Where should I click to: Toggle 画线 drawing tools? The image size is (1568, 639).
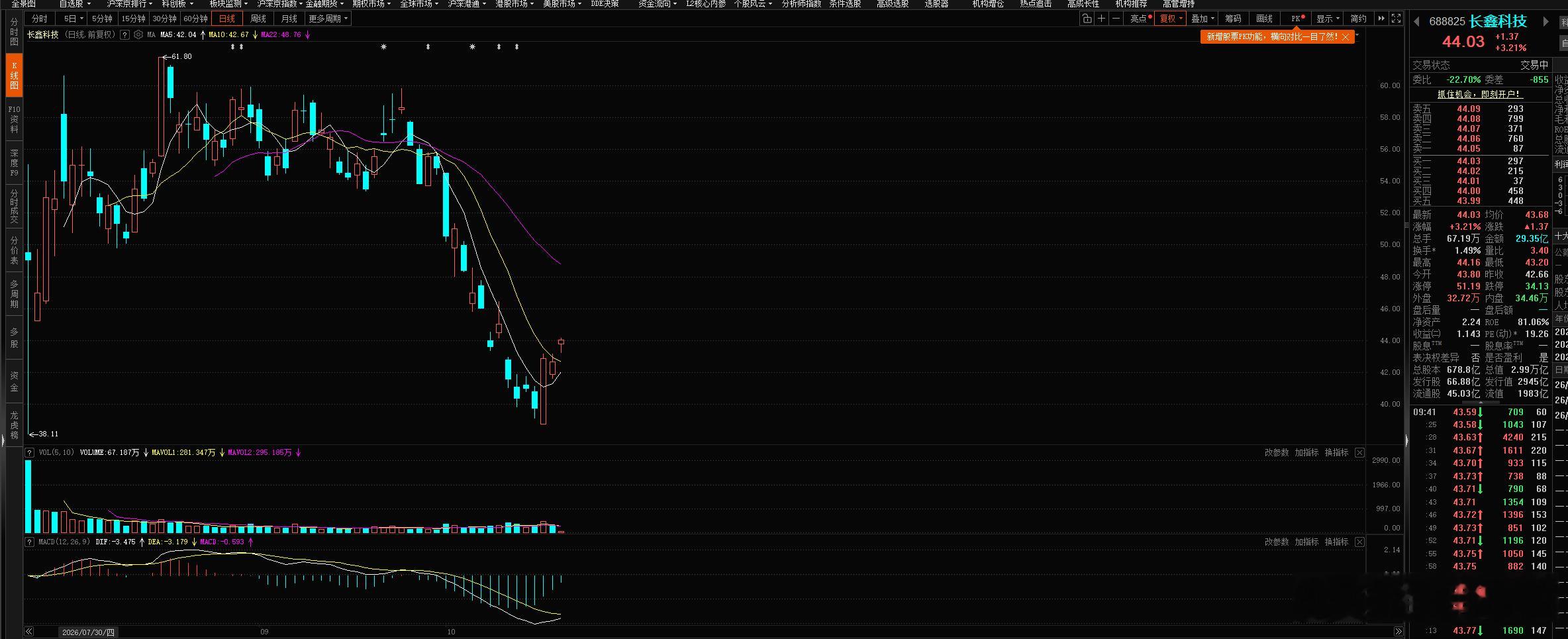coord(1265,19)
